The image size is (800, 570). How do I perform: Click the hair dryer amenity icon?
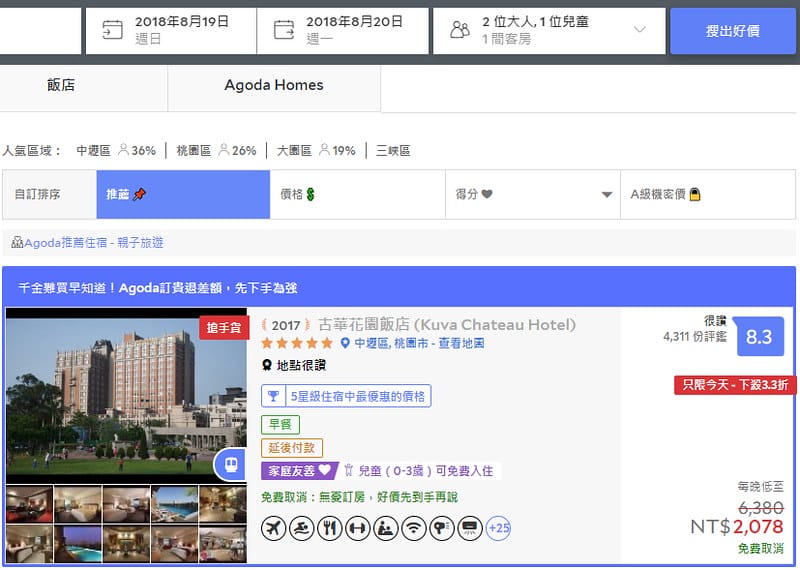click(442, 528)
